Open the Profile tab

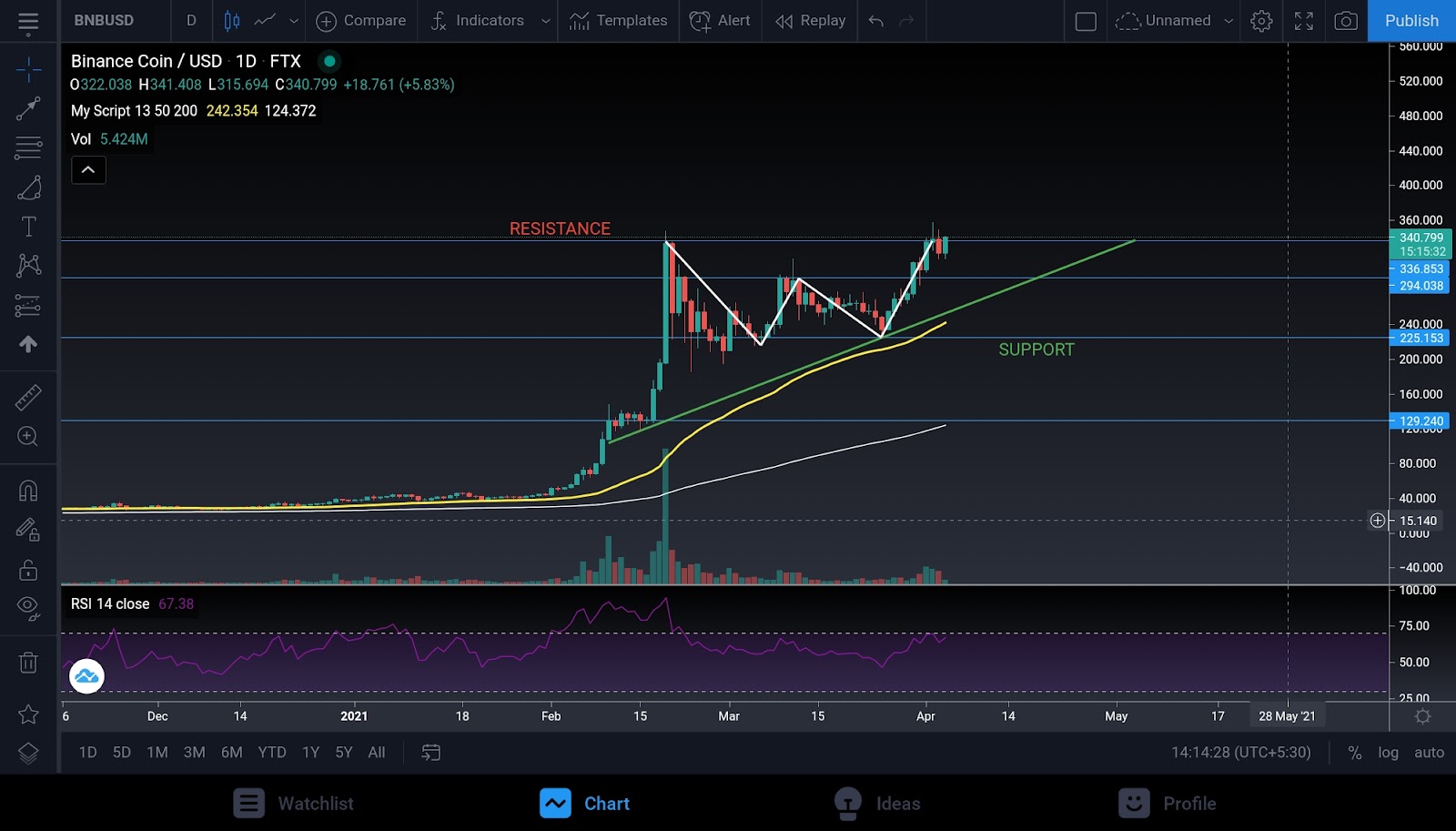(1168, 804)
